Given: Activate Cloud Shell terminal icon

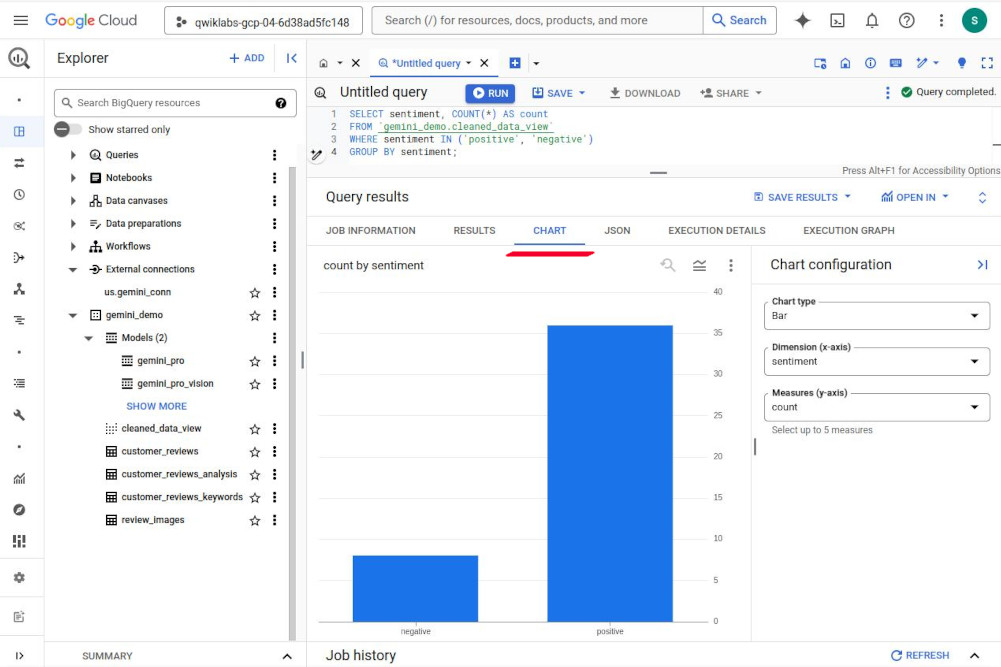Looking at the screenshot, I should pos(837,20).
